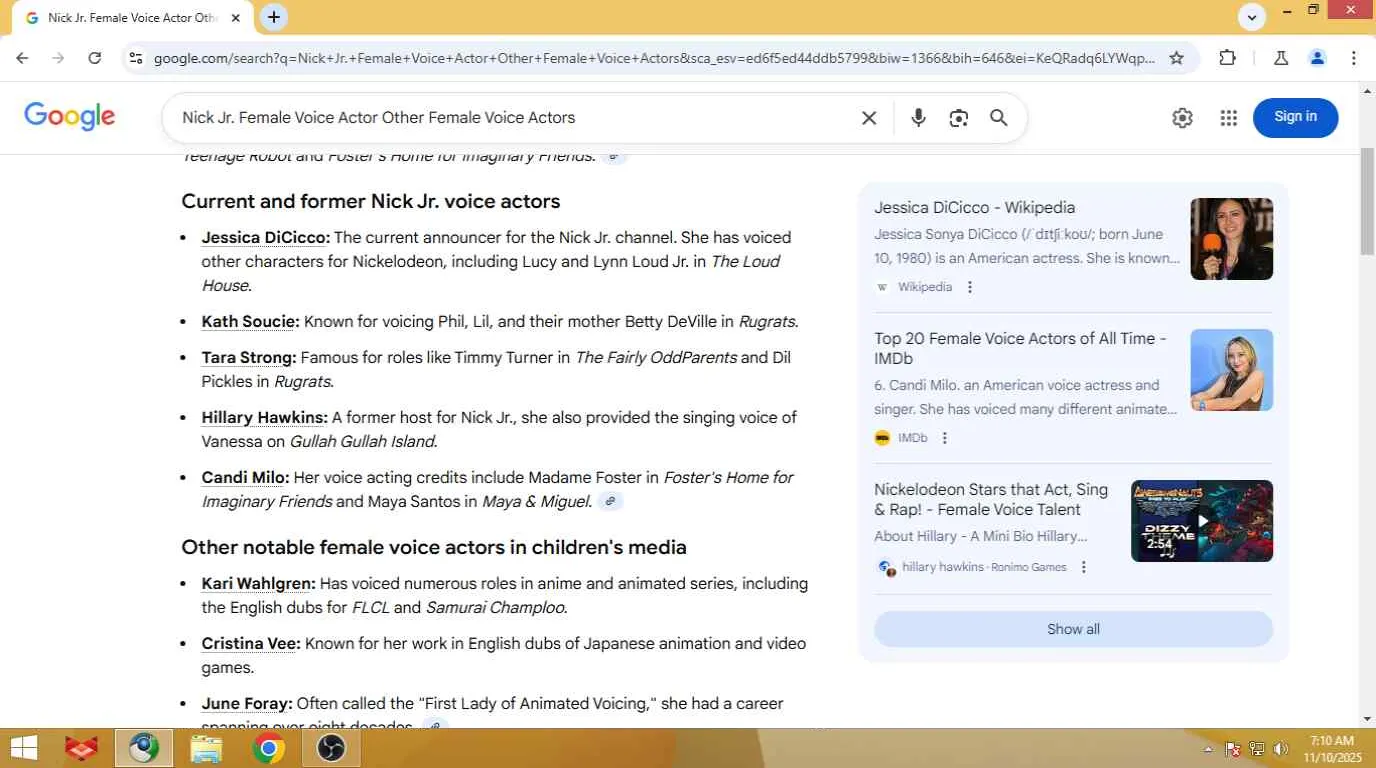Click the Chrome address bar URL
Viewport: 1376px width, 768px height.
(654, 58)
